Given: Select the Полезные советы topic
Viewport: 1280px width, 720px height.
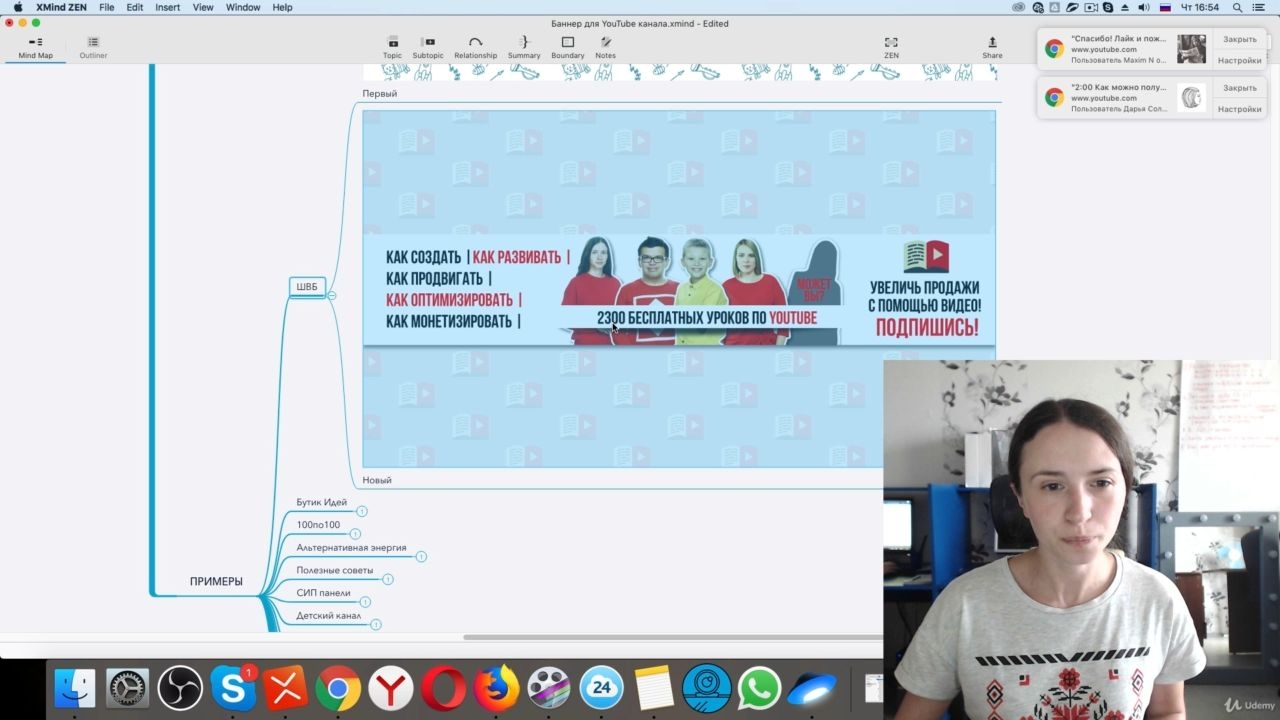Looking at the screenshot, I should point(335,570).
